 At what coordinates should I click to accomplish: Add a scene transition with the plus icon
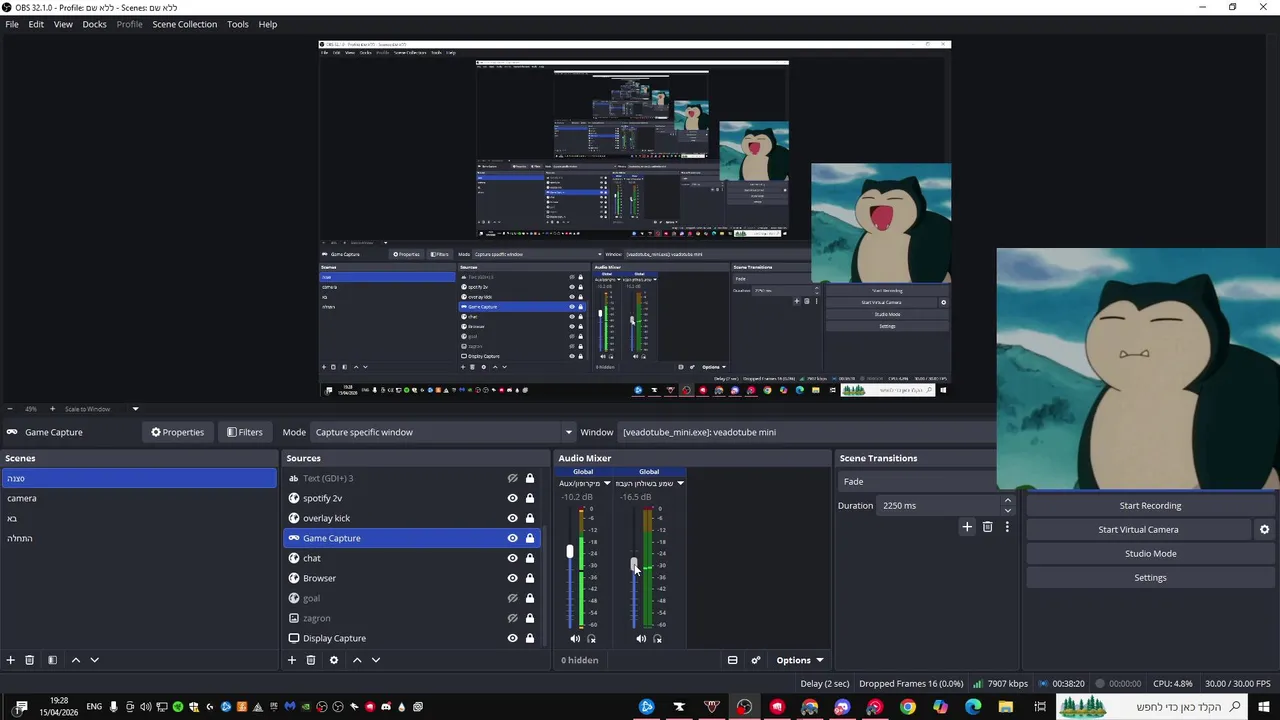coord(967,527)
